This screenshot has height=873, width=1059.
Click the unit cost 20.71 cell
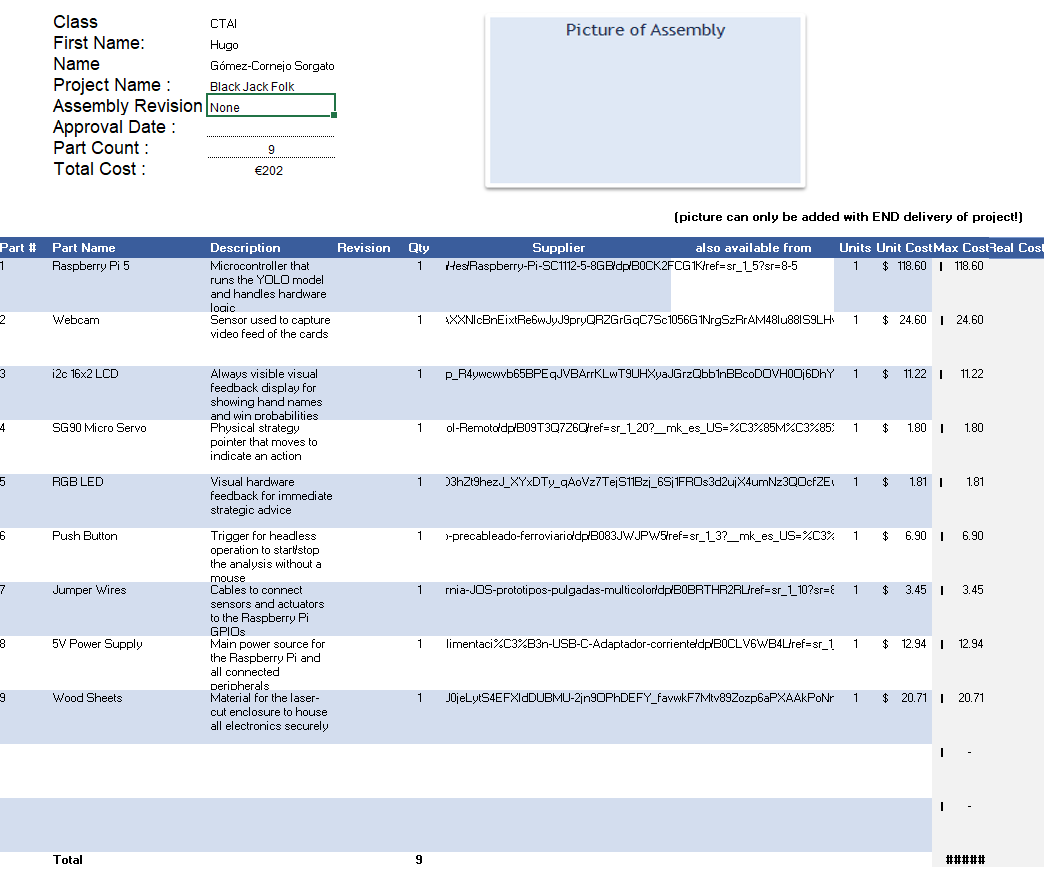tap(904, 698)
